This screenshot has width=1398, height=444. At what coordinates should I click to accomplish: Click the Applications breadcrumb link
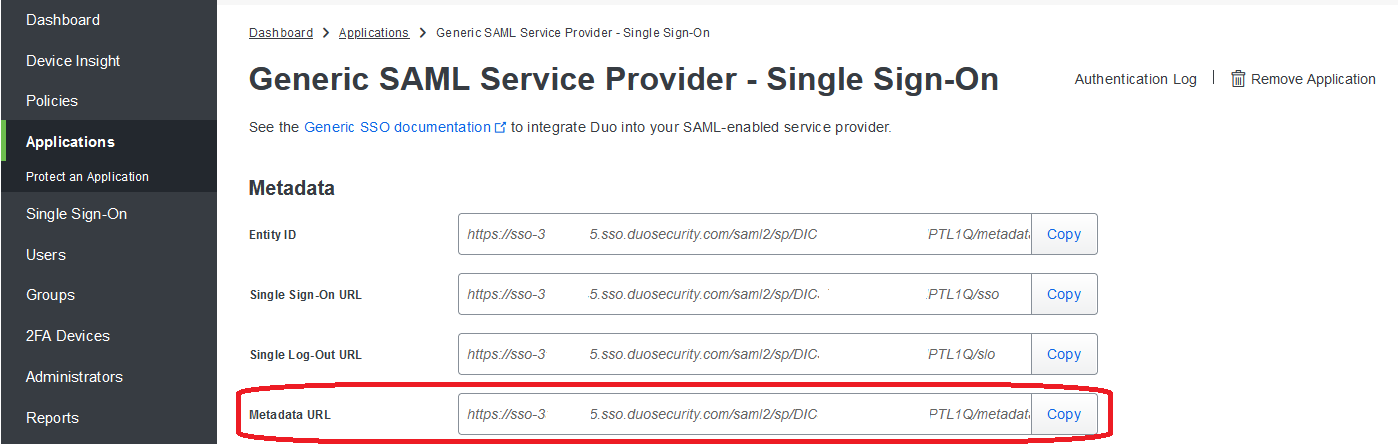(374, 33)
